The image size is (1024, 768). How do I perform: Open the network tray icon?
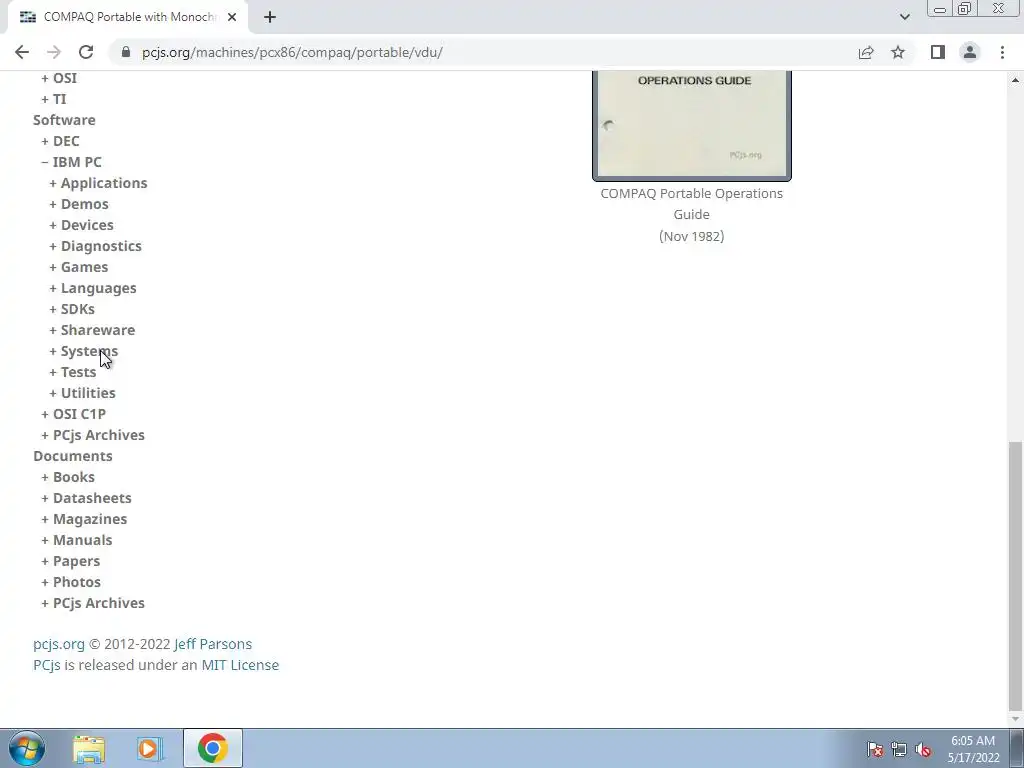pyautogui.click(x=899, y=749)
